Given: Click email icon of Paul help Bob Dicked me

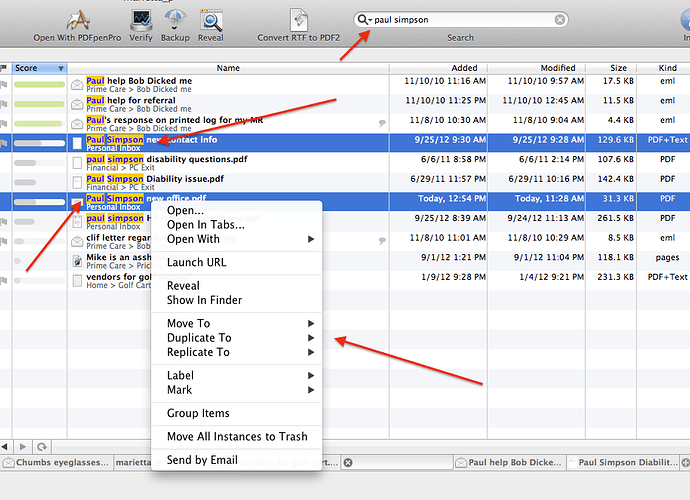Looking at the screenshot, I should [77, 85].
